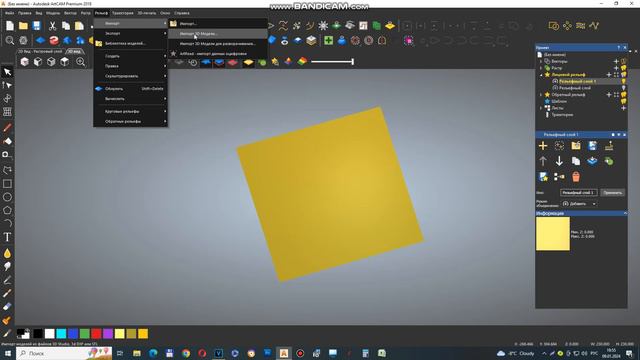The image size is (640, 360).
Task: Pick the red color swatch
Action: 96,334
